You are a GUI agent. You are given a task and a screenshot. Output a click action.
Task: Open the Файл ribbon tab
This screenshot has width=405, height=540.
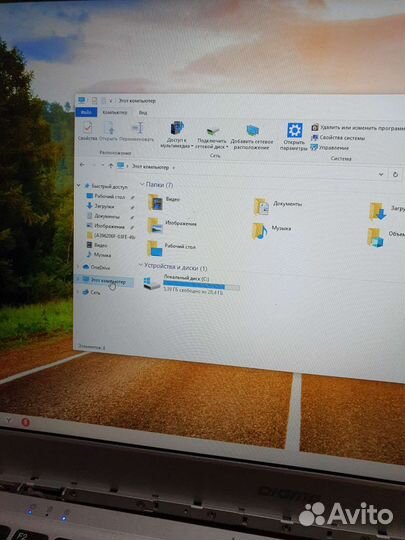click(x=86, y=112)
